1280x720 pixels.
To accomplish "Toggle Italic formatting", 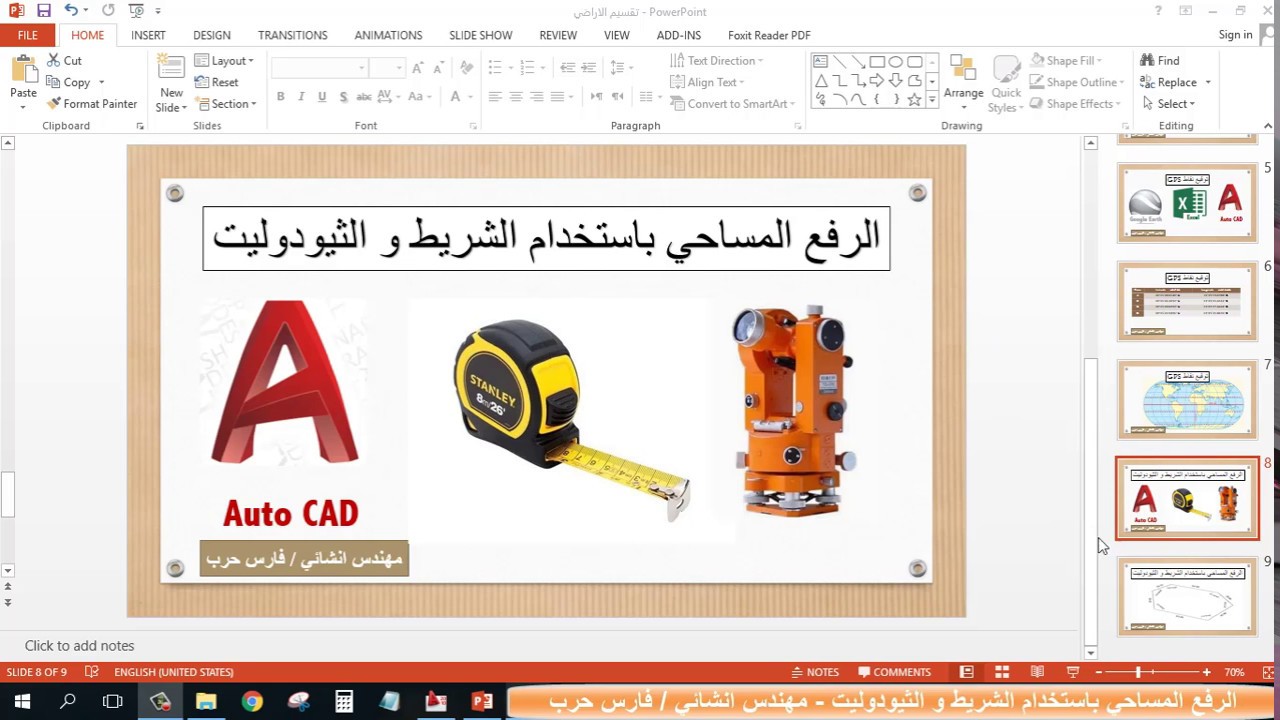I will tap(301, 97).
